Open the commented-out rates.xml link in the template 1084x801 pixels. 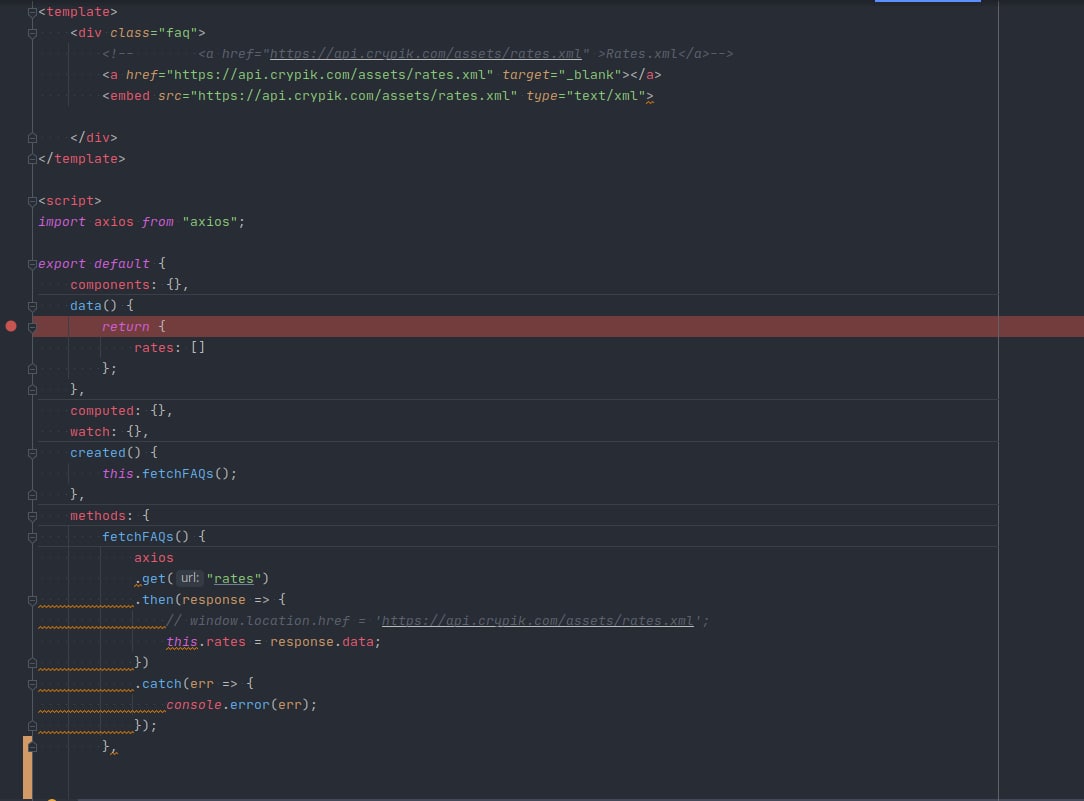425,54
